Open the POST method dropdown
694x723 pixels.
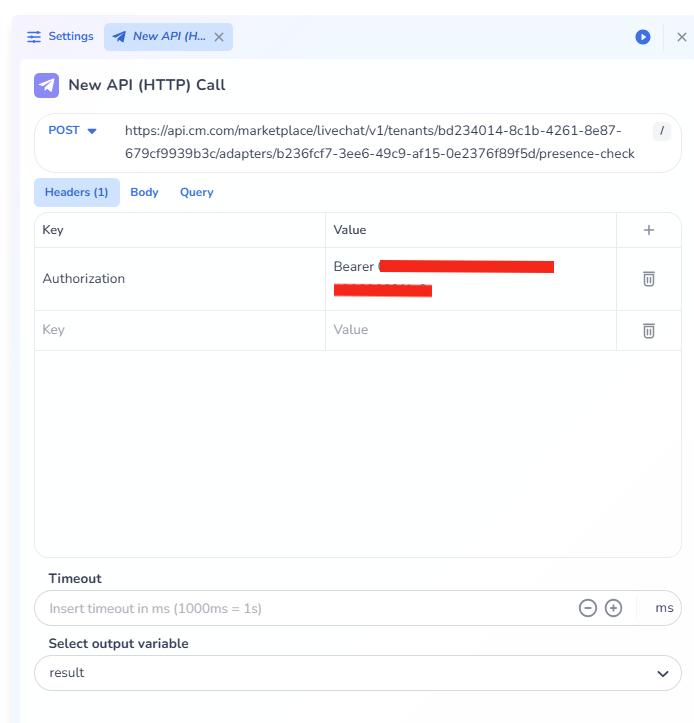coord(72,130)
